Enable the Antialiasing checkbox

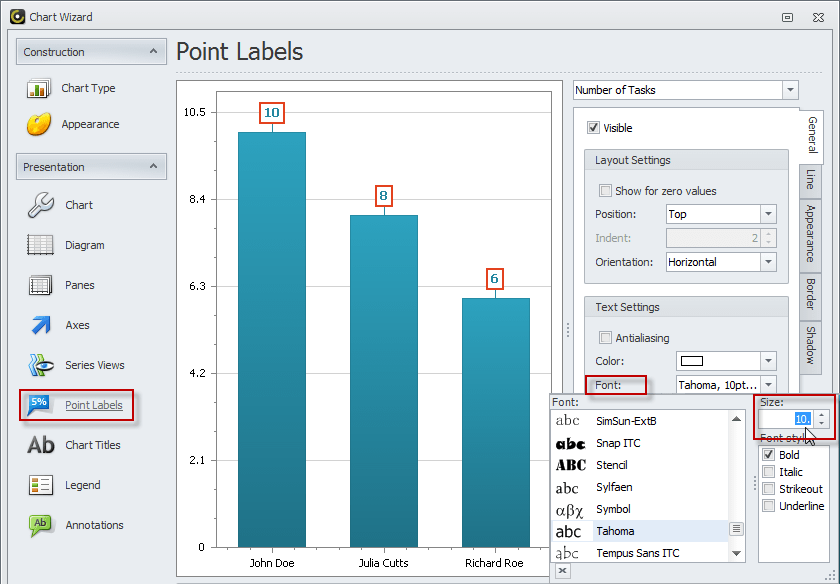point(605,338)
